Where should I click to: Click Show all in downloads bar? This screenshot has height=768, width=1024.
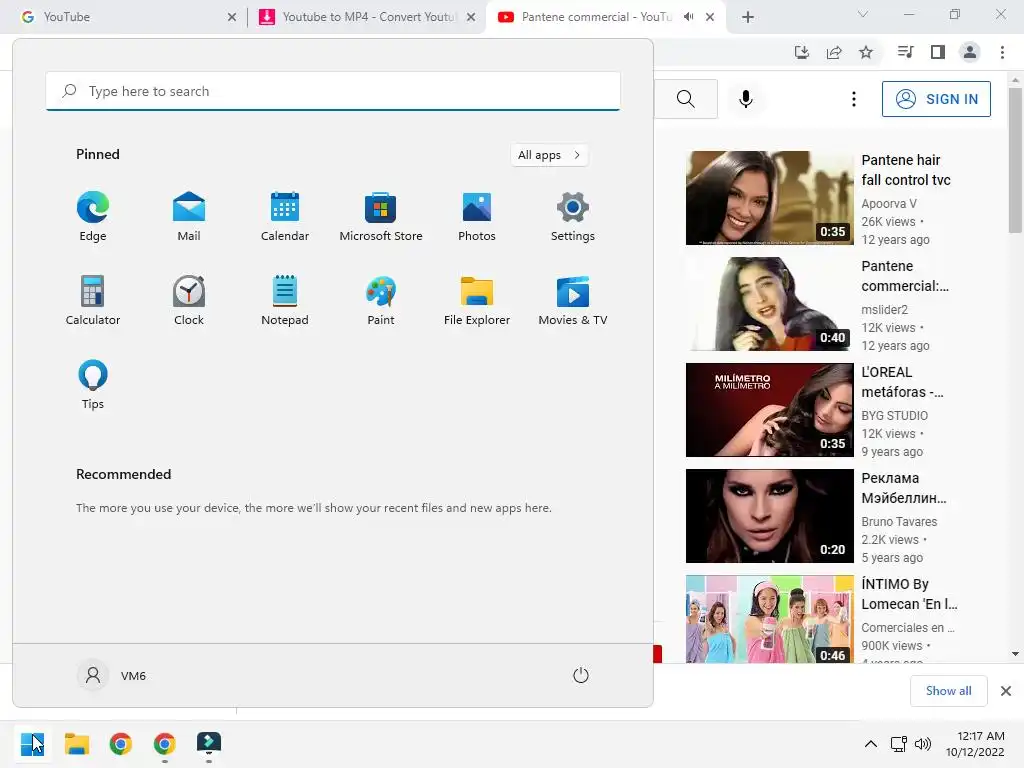click(x=948, y=691)
